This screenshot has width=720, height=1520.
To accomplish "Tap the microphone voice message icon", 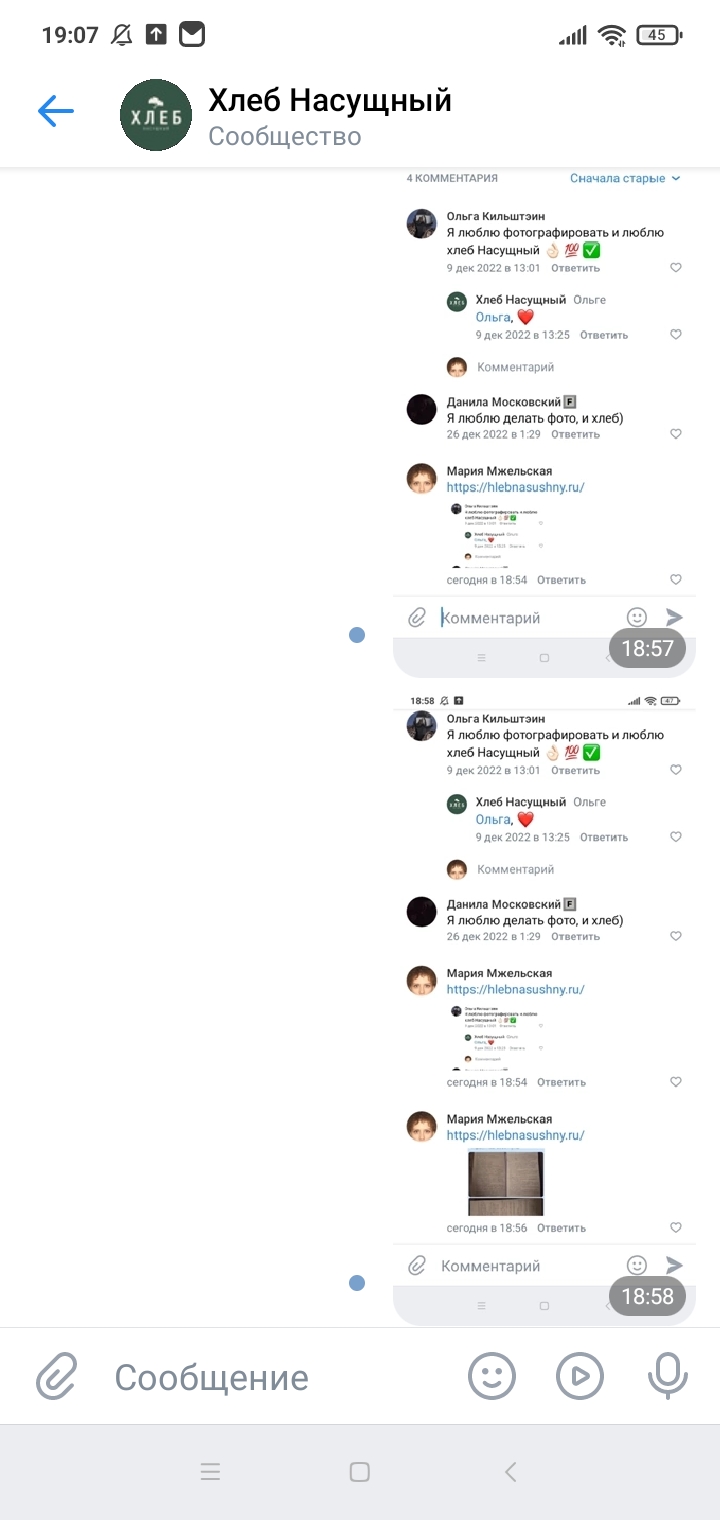I will [x=667, y=1376].
